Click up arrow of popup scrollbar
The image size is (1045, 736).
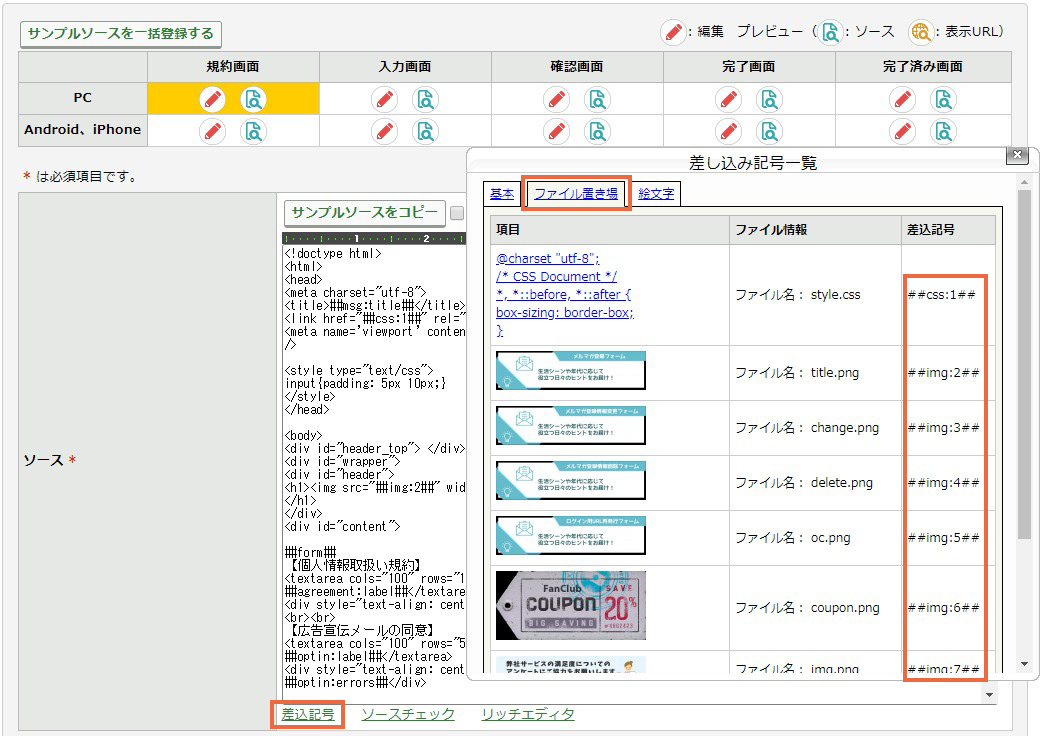1024,182
